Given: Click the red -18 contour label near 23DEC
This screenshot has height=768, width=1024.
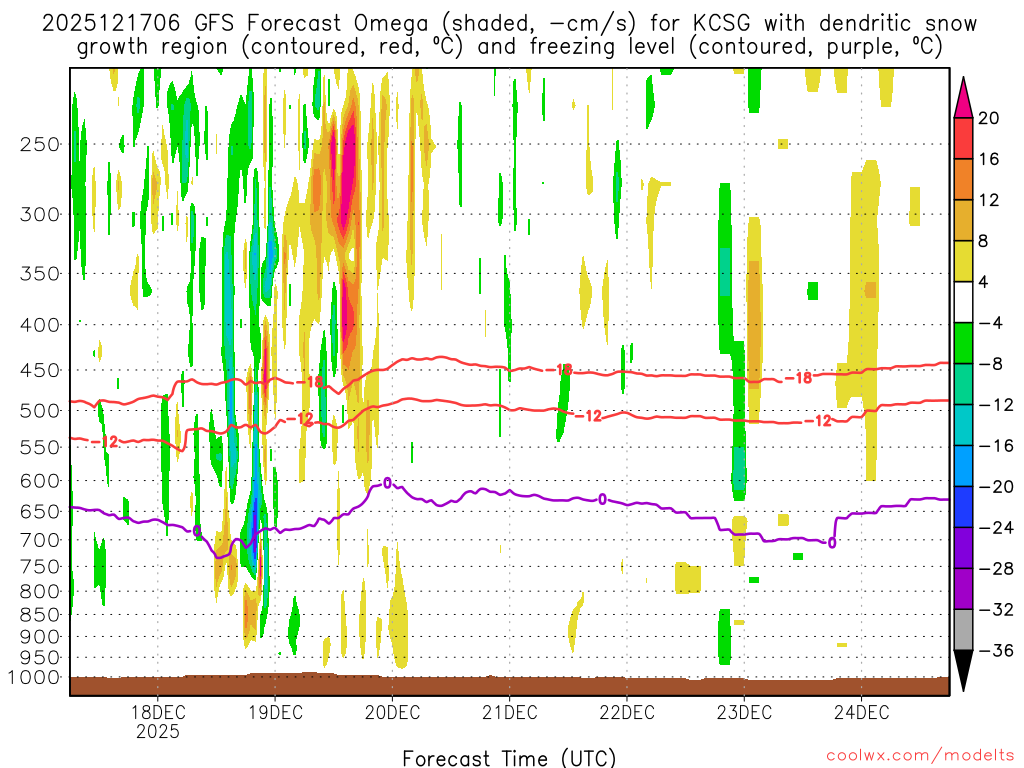Looking at the screenshot, I should coord(798,377).
